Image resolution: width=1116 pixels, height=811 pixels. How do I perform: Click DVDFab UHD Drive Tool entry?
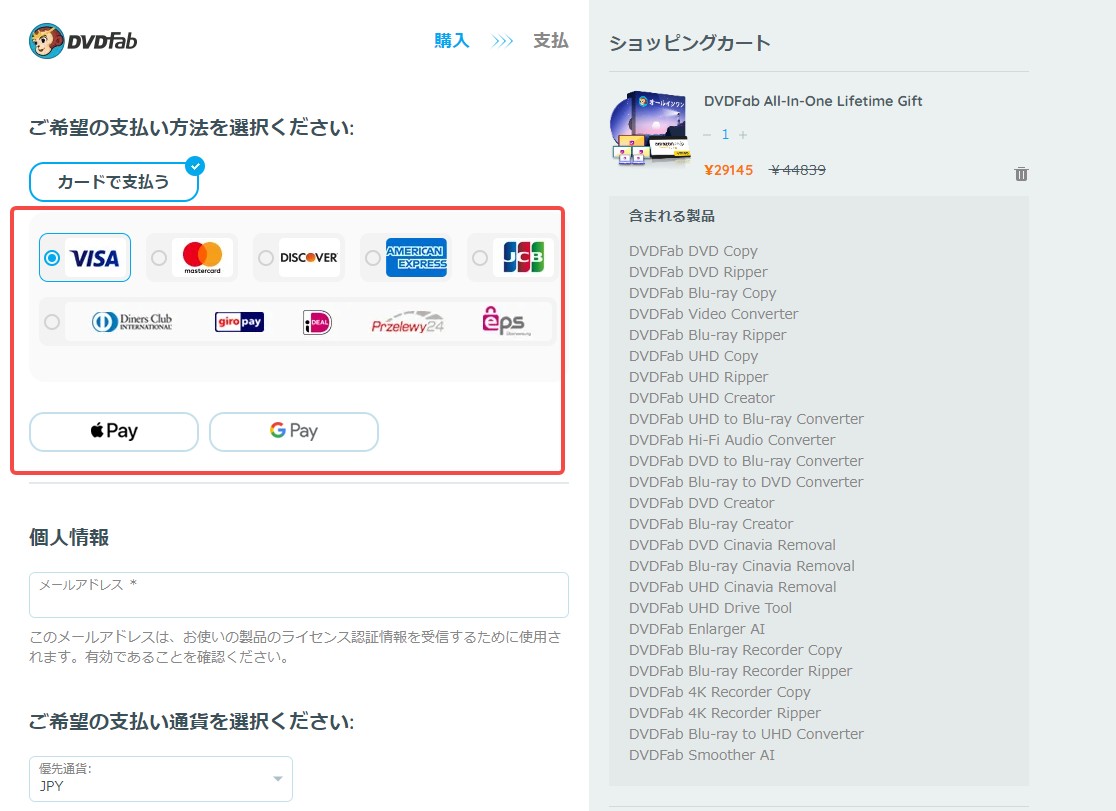coord(710,608)
